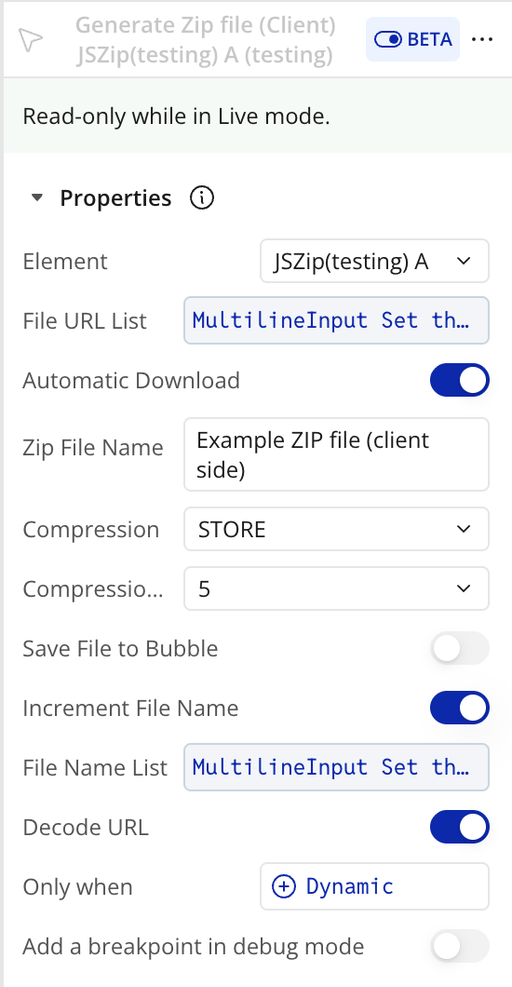Click the plus icon beside Dynamic
This screenshot has height=987, width=512.
point(283,886)
